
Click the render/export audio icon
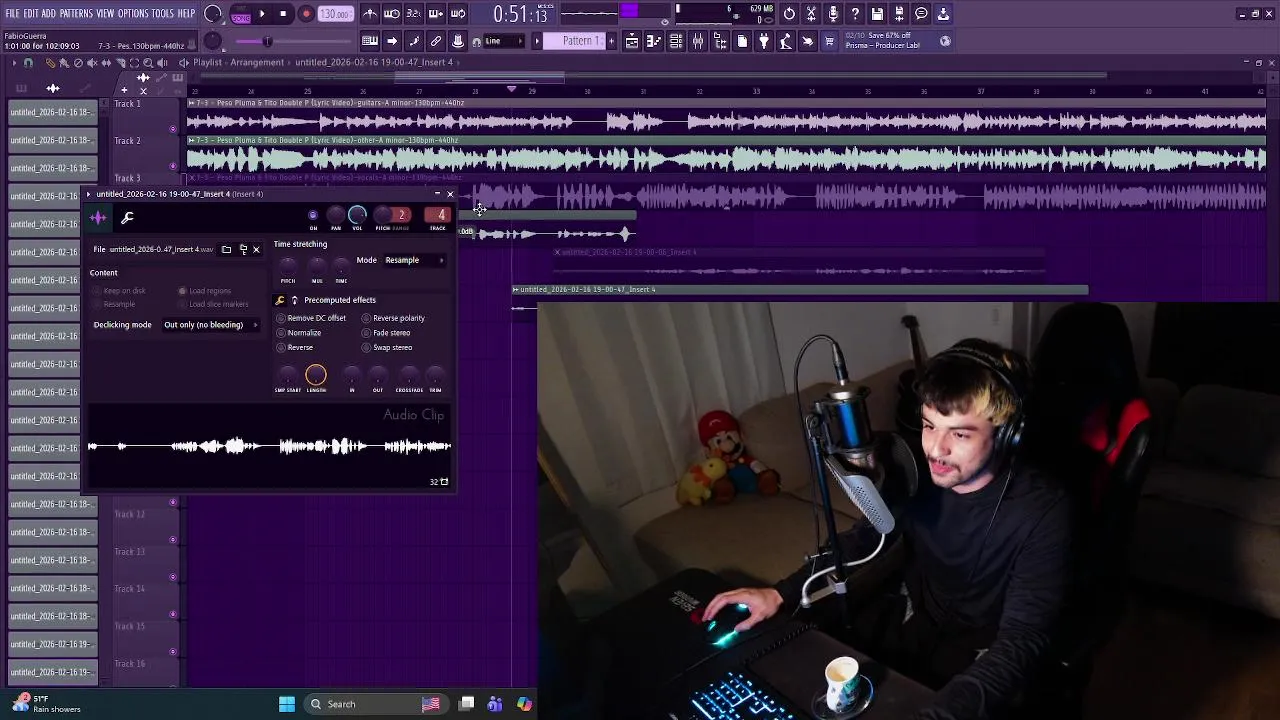(899, 14)
